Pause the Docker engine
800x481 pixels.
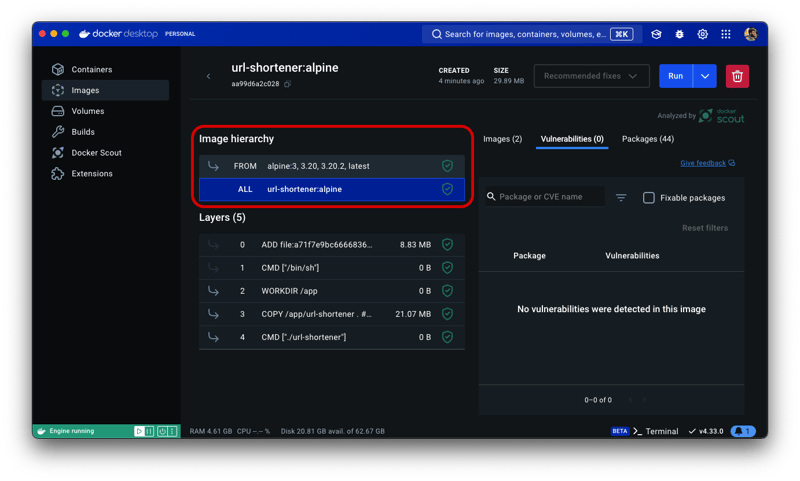click(x=149, y=432)
